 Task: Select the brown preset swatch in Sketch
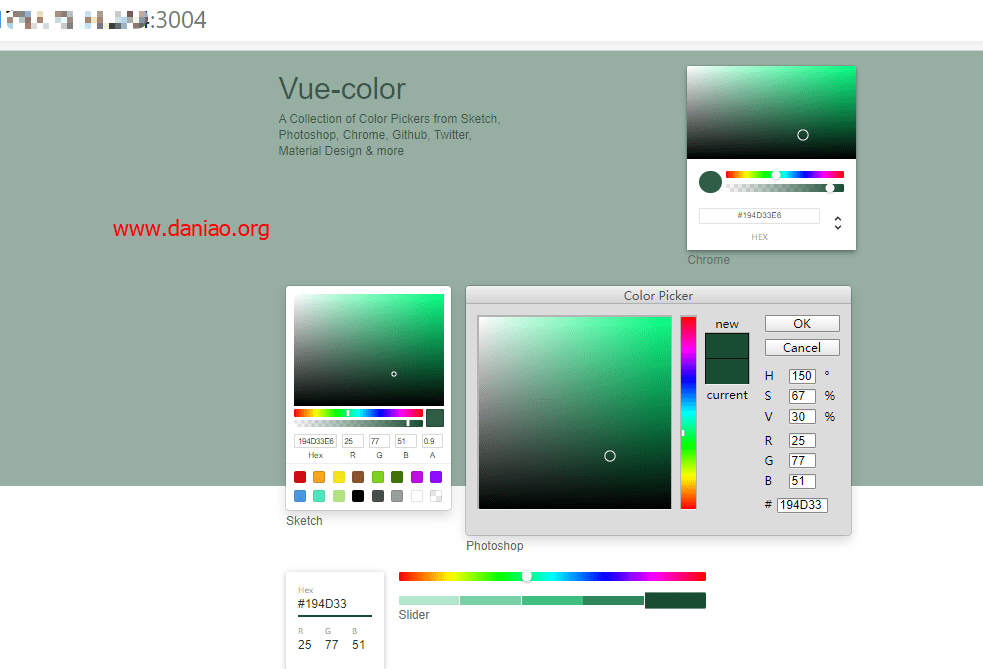click(358, 477)
